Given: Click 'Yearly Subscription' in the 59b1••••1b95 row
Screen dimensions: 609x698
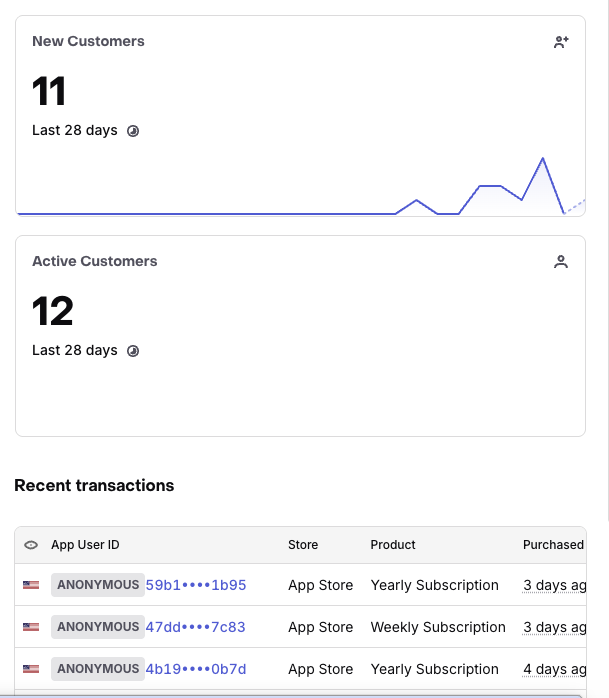Looking at the screenshot, I should point(434,585).
